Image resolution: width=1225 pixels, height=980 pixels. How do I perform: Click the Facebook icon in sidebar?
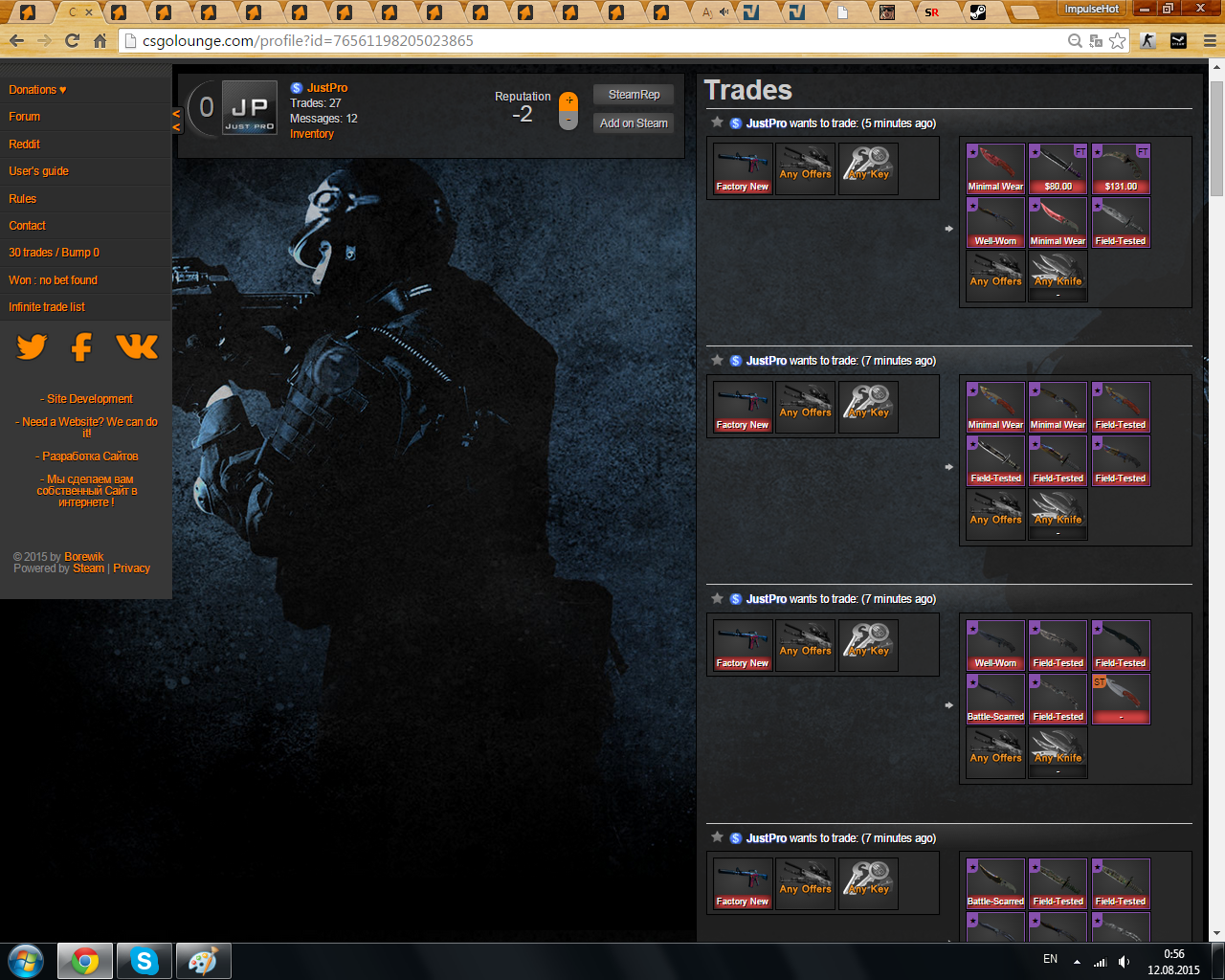pyautogui.click(x=82, y=346)
